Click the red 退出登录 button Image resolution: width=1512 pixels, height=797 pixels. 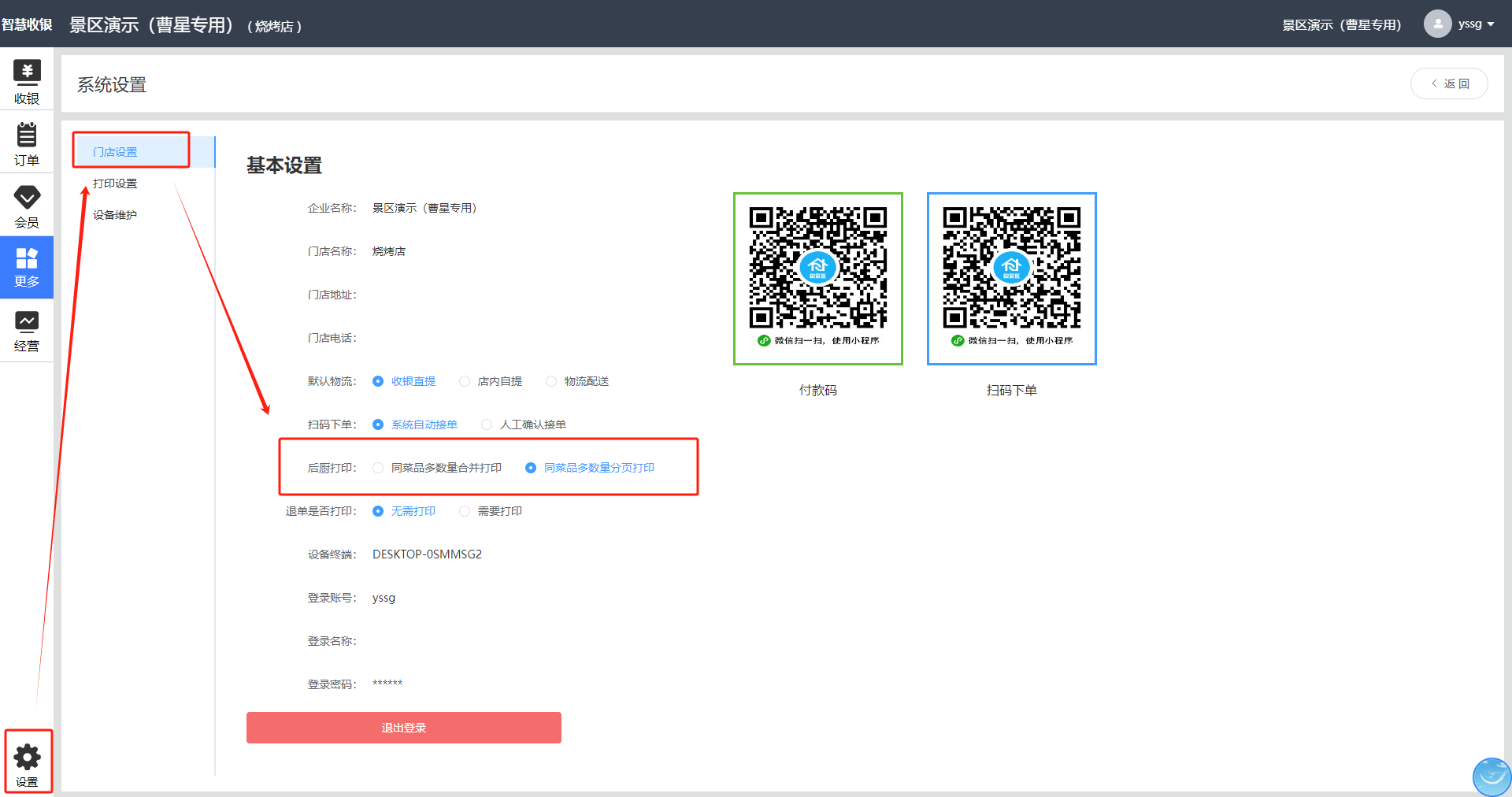tap(403, 728)
